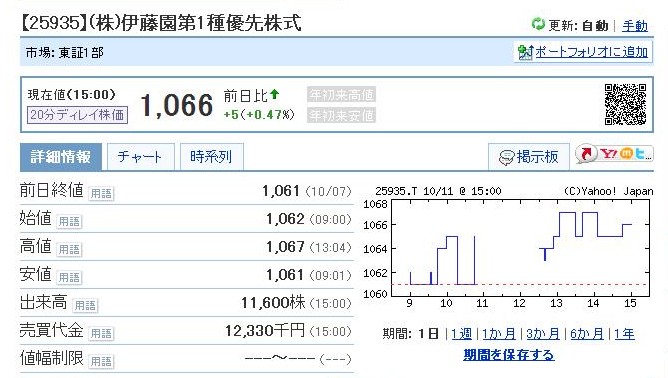This screenshot has width=668, height=378.
Task: Switch to the 時系列 tab
Action: (x=212, y=157)
